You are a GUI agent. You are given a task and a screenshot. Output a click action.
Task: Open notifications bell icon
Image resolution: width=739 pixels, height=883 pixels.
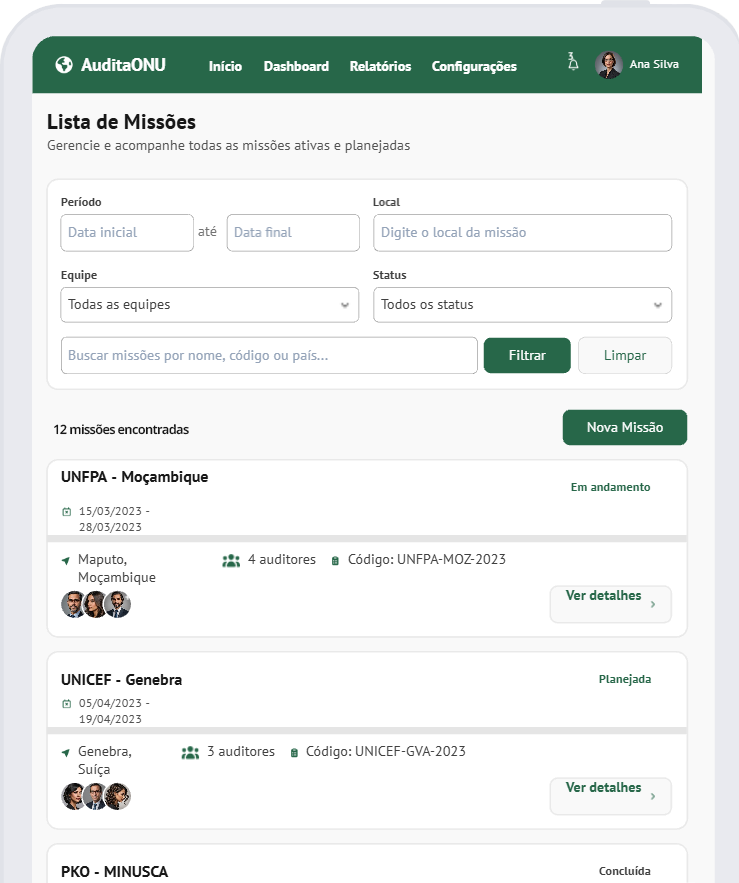tap(573, 62)
